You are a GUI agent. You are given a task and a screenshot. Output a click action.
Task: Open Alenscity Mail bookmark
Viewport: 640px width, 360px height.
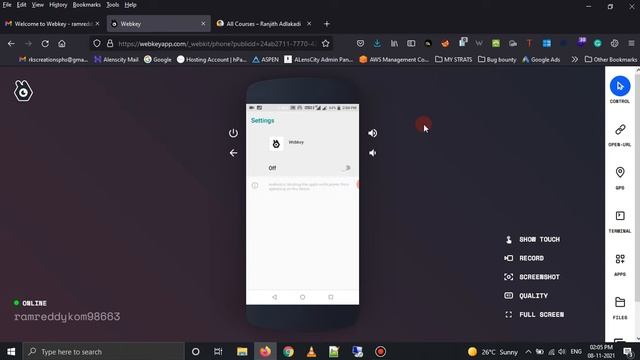[116, 59]
